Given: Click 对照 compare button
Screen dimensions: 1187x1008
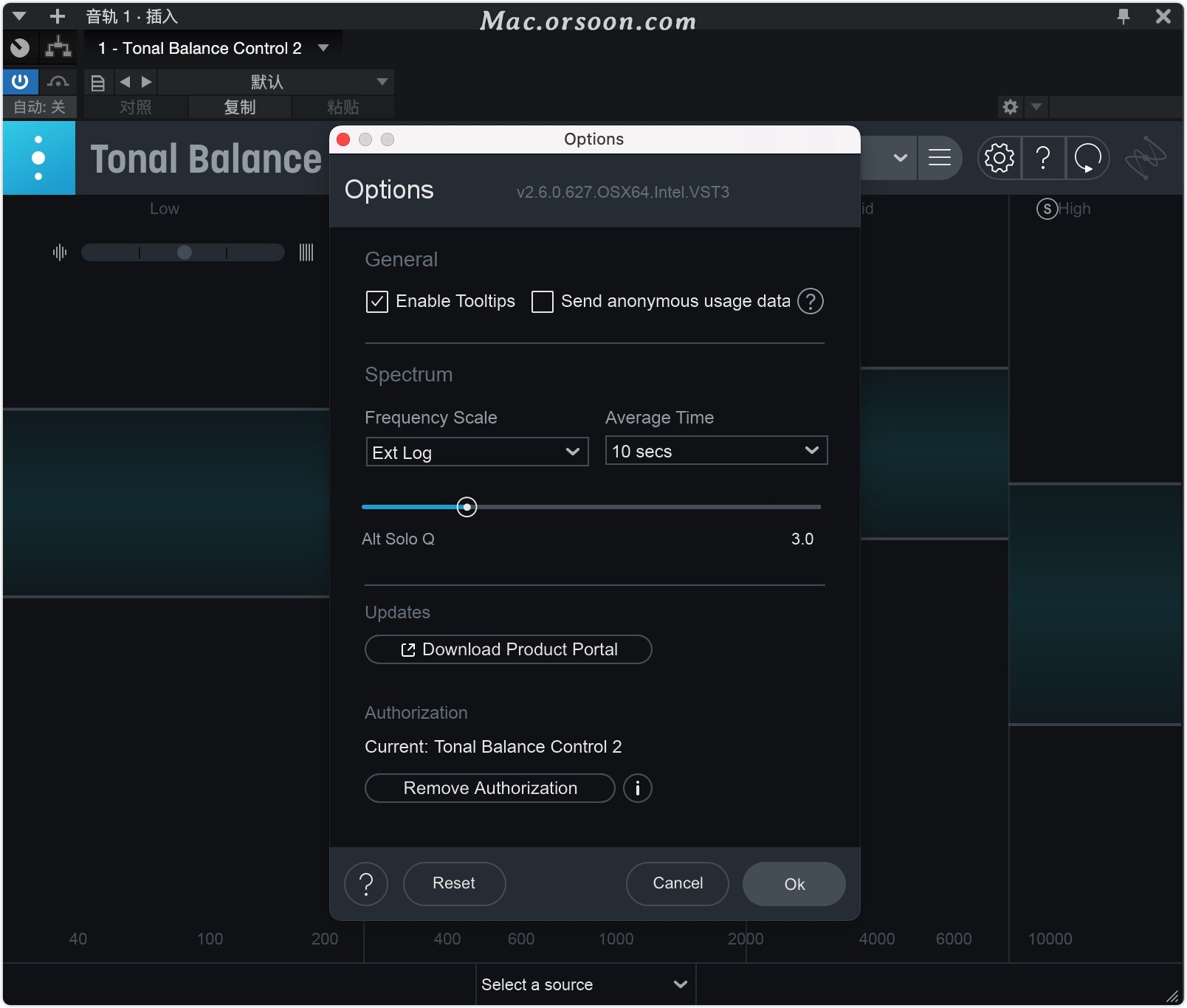Looking at the screenshot, I should coord(136,108).
